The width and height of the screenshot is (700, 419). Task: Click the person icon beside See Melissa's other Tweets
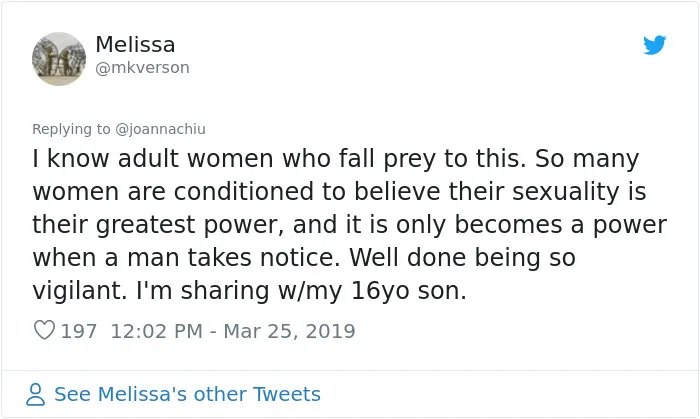35,394
